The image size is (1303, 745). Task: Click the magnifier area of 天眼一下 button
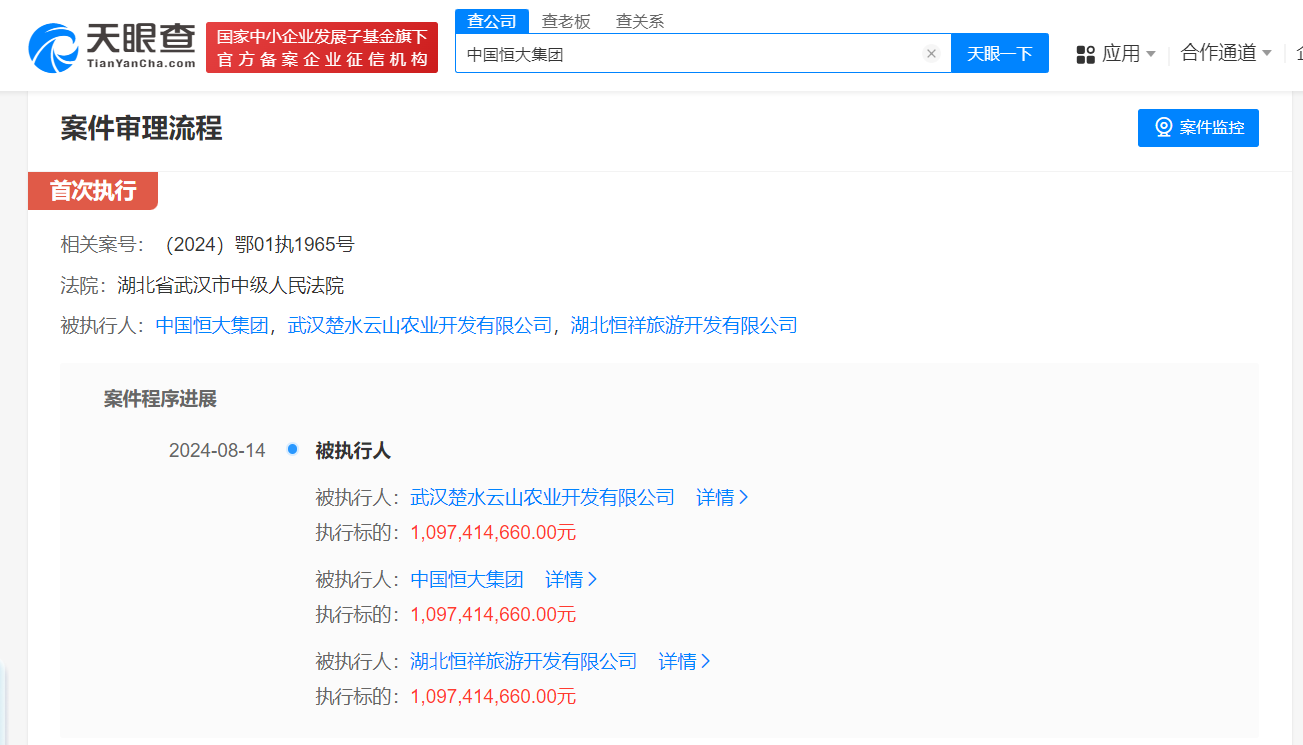click(1000, 53)
